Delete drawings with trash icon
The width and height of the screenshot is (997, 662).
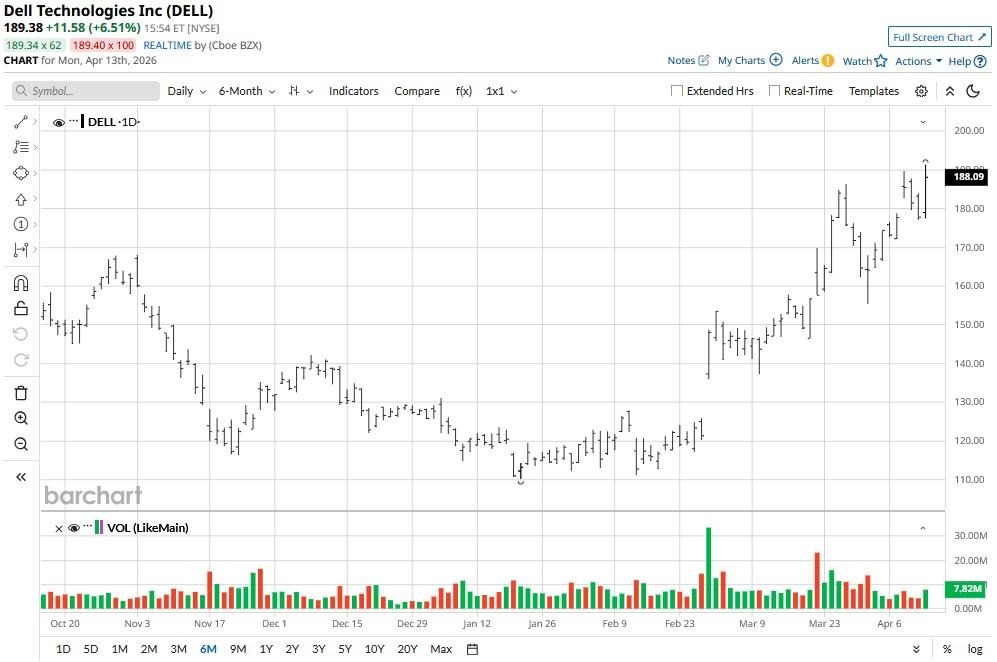click(21, 392)
